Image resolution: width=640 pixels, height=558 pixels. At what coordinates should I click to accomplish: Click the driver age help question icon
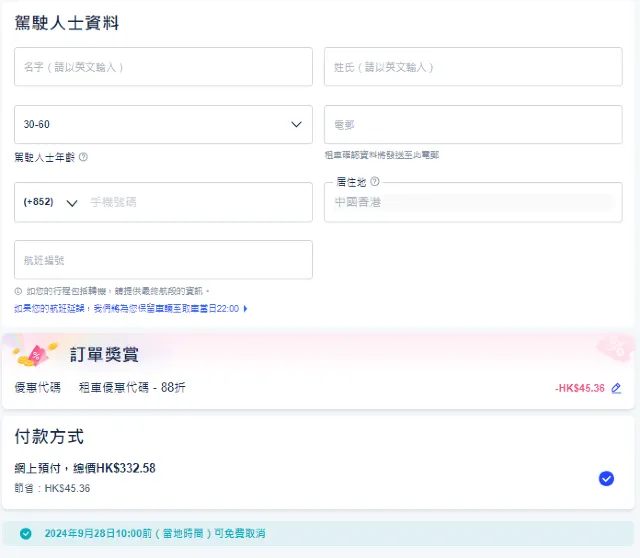pos(83,157)
